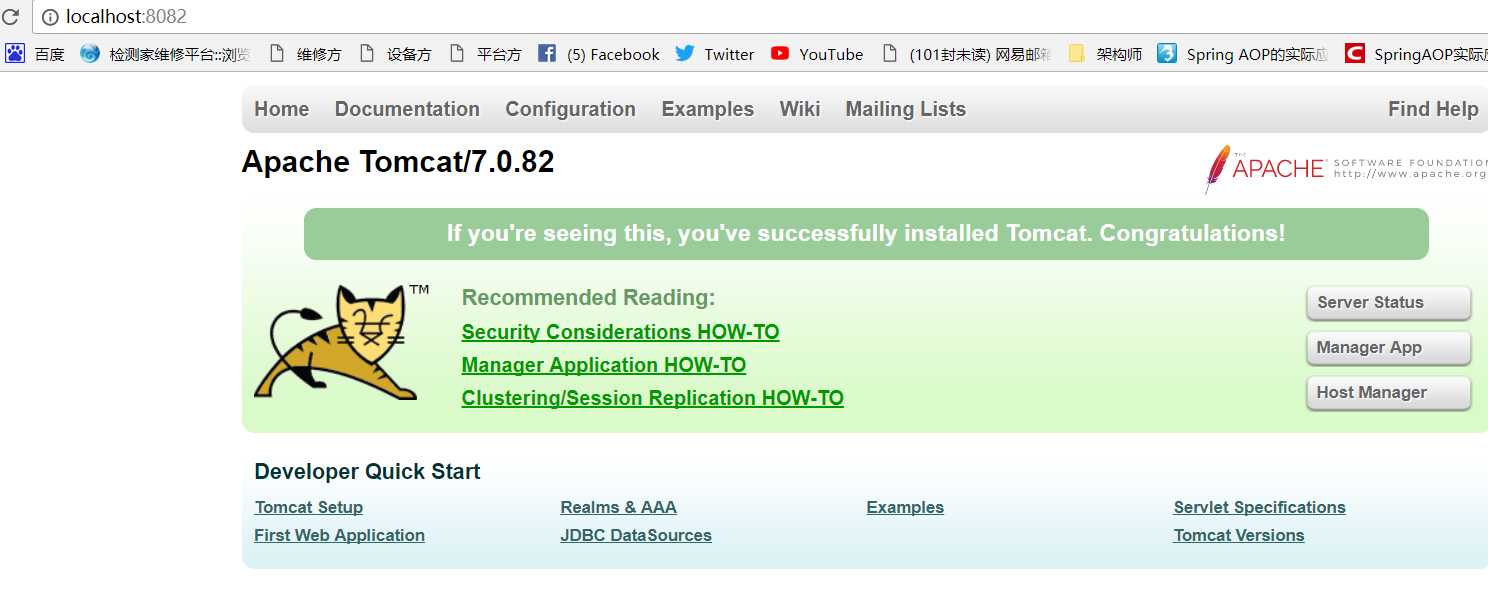Open the Tomcat Versions link
The image size is (1488, 589).
click(1239, 535)
